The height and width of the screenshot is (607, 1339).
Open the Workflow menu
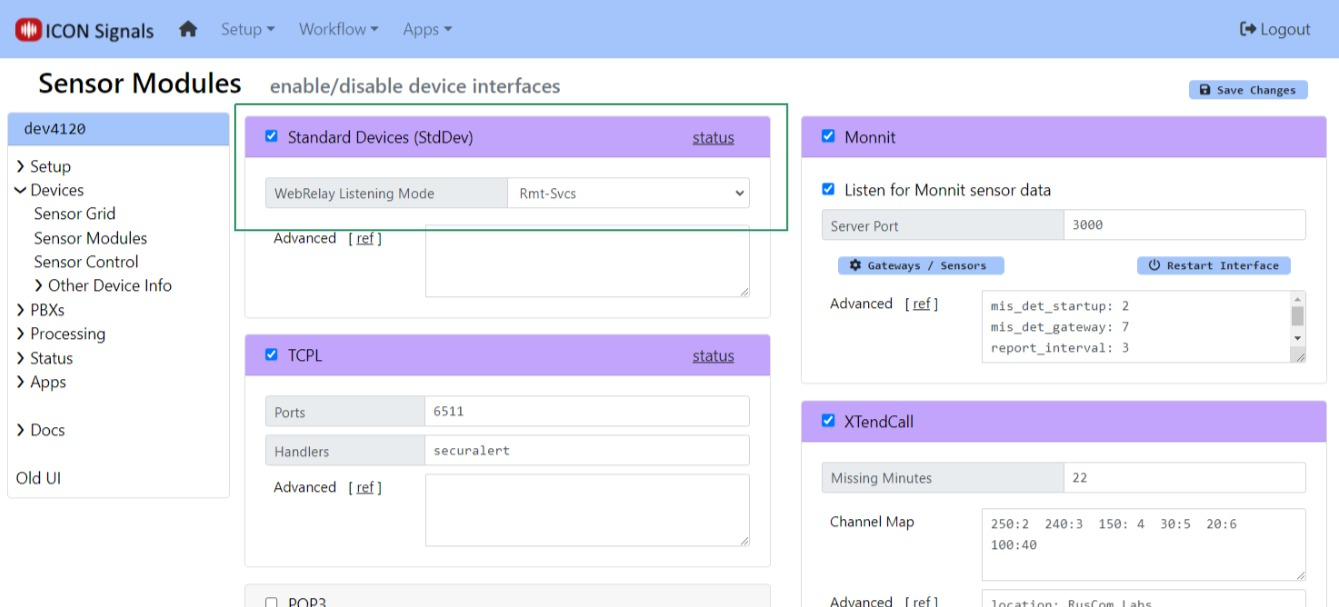(x=338, y=29)
